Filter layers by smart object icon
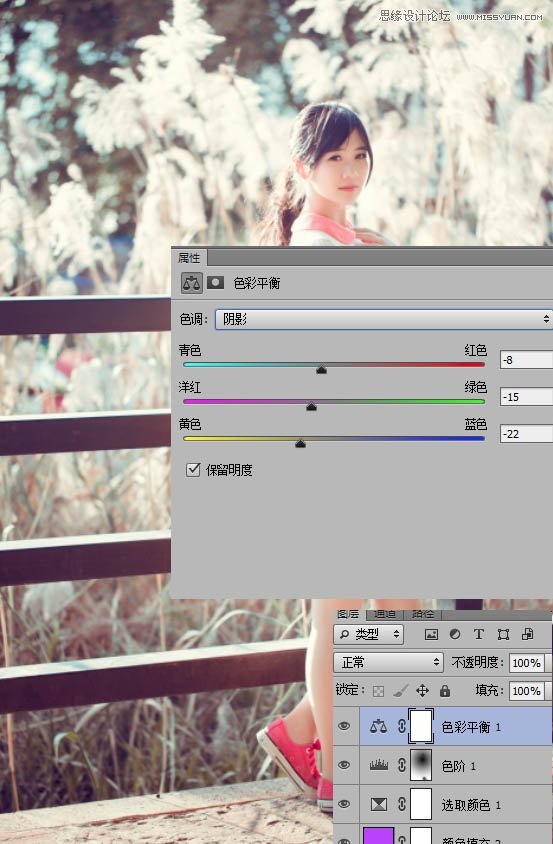 click(527, 634)
